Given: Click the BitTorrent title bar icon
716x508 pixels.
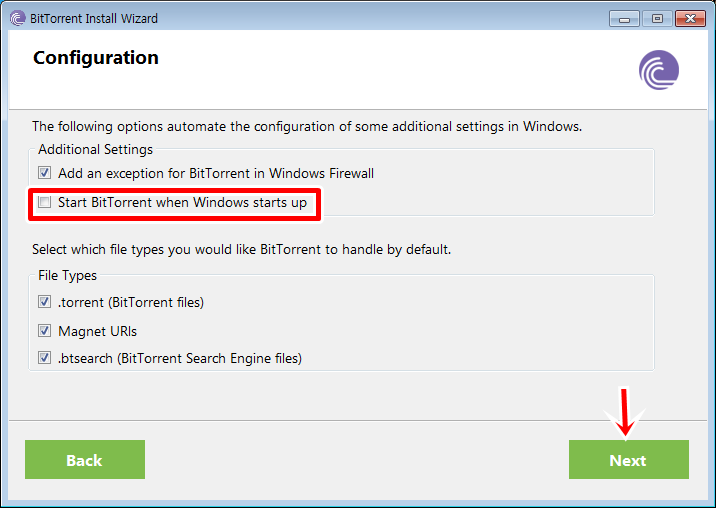Looking at the screenshot, I should 17,18.
